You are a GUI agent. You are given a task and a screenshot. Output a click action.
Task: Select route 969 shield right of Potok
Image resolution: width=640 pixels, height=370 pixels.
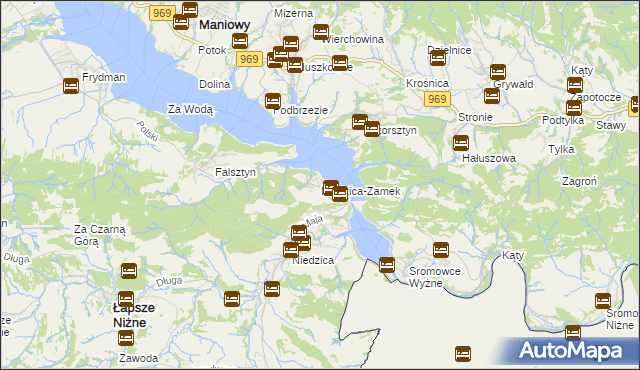249,59
